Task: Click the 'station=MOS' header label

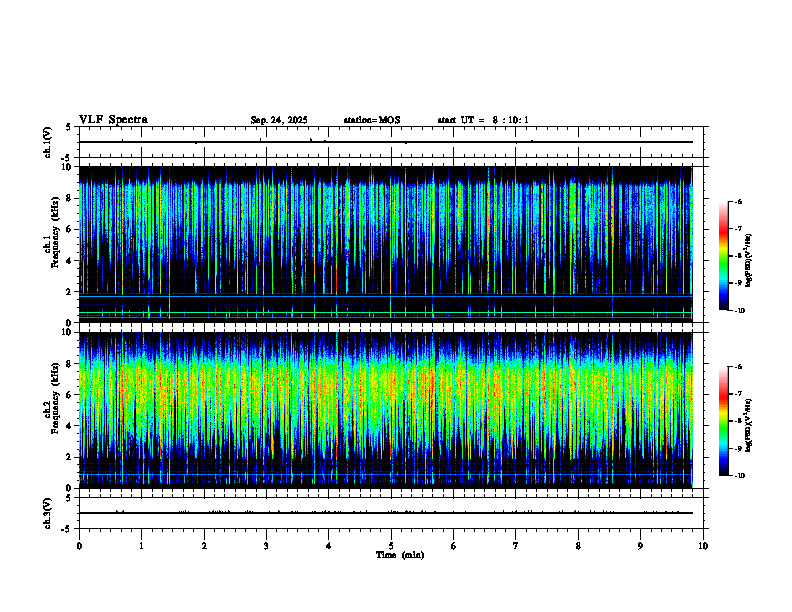Action: (372, 120)
